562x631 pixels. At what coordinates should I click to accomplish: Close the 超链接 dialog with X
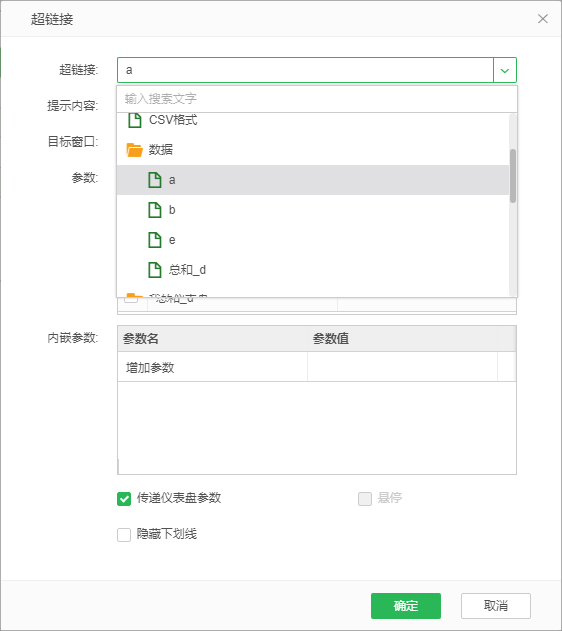click(543, 19)
